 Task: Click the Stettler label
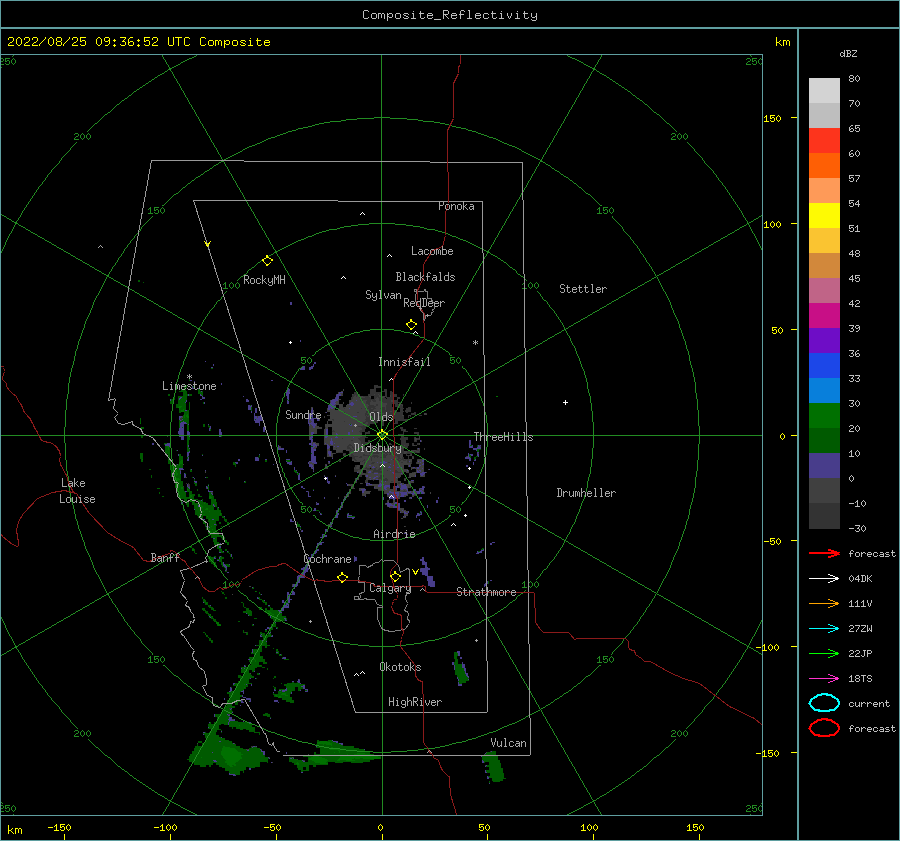tap(583, 289)
